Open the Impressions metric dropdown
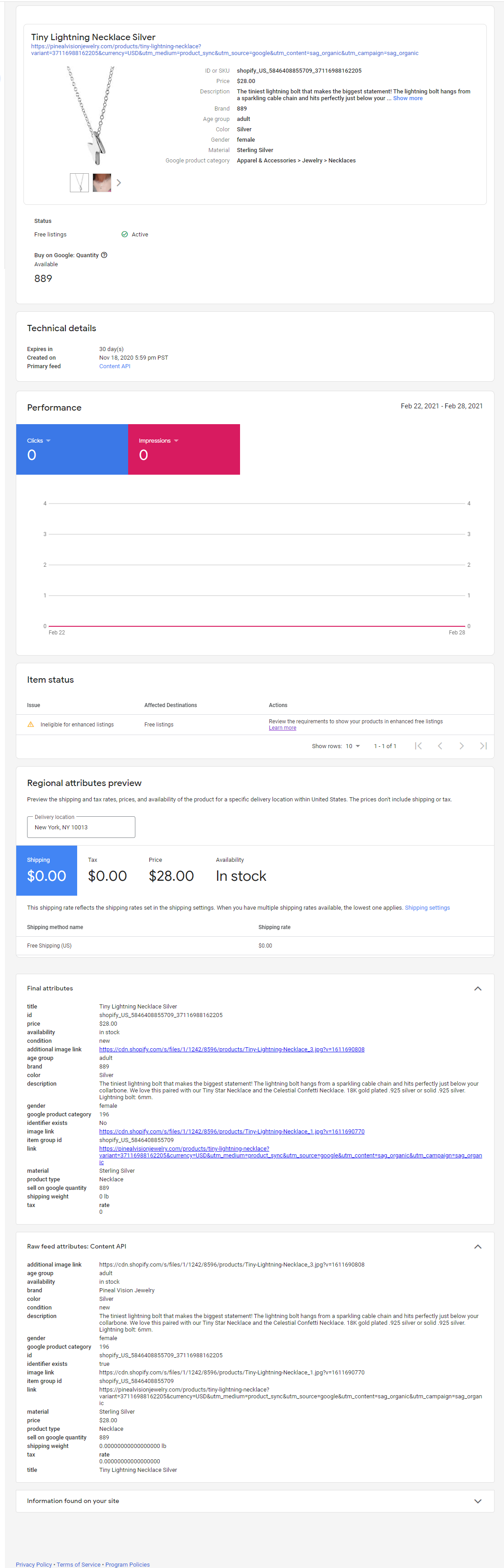 (176, 441)
